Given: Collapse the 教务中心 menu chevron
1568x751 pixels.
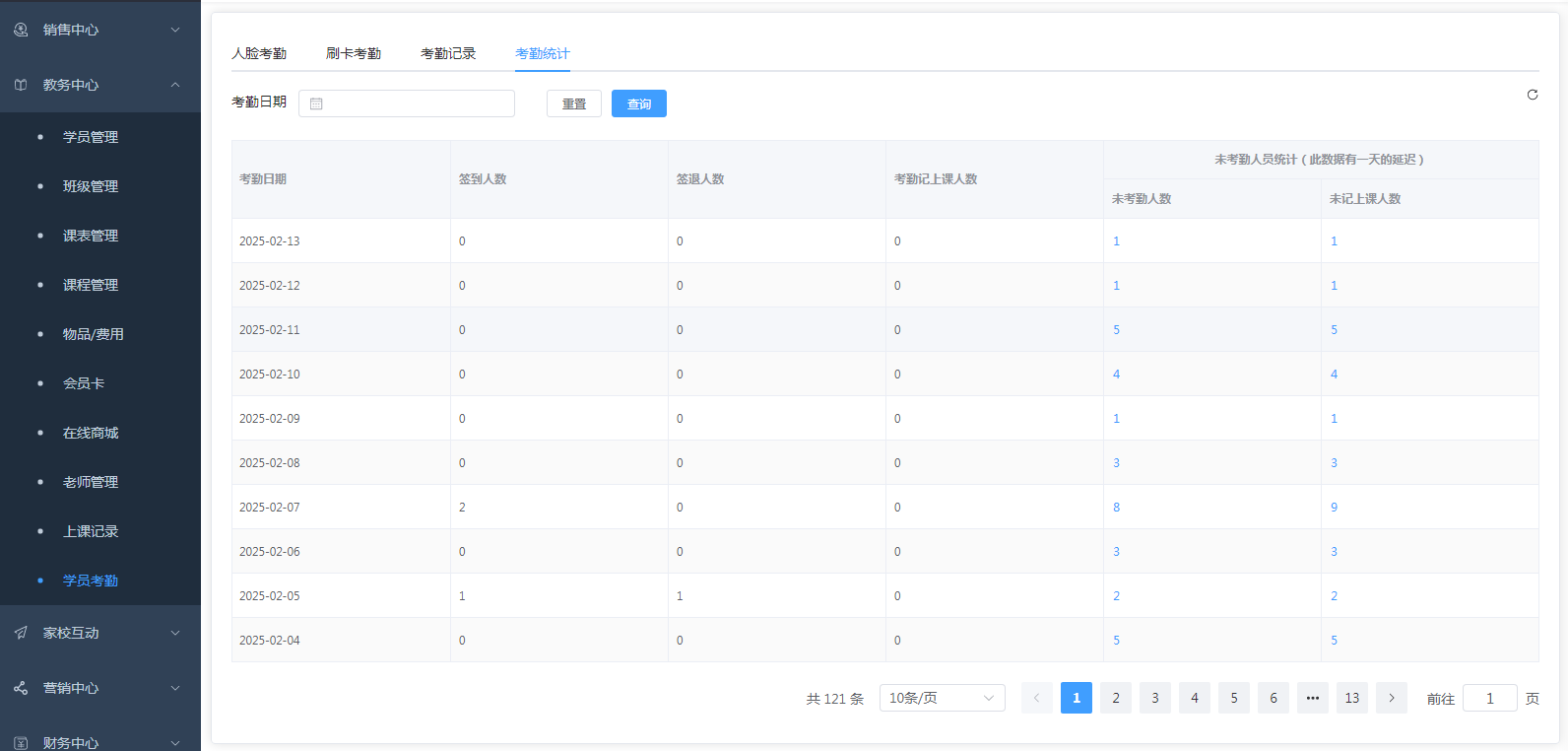Looking at the screenshot, I should pos(175,85).
